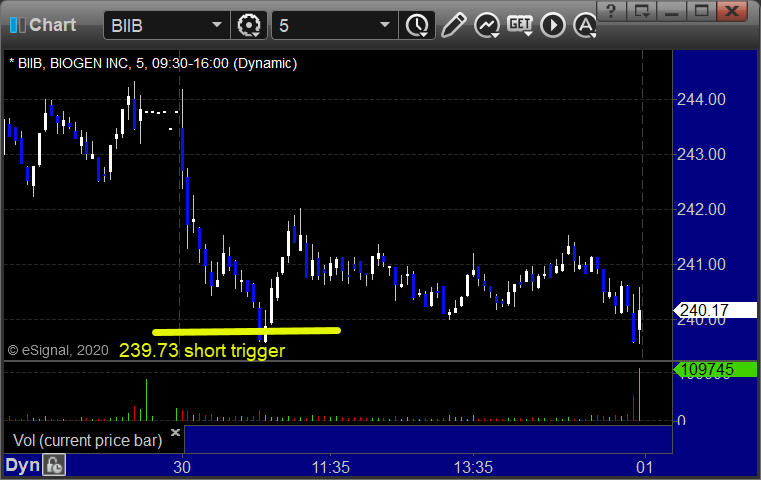Viewport: 761px width, 480px height.
Task: Click the help question mark button
Action: pyautogui.click(x=611, y=11)
